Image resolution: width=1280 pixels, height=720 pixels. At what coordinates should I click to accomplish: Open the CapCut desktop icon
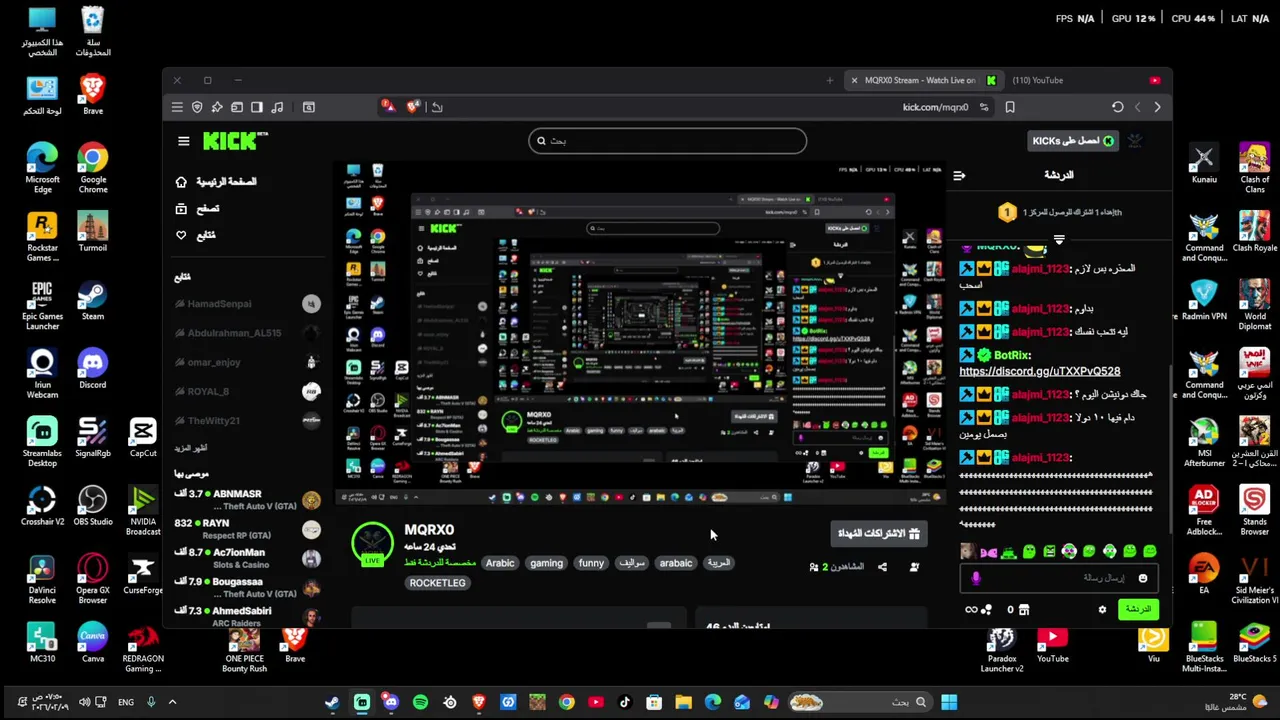click(x=143, y=438)
